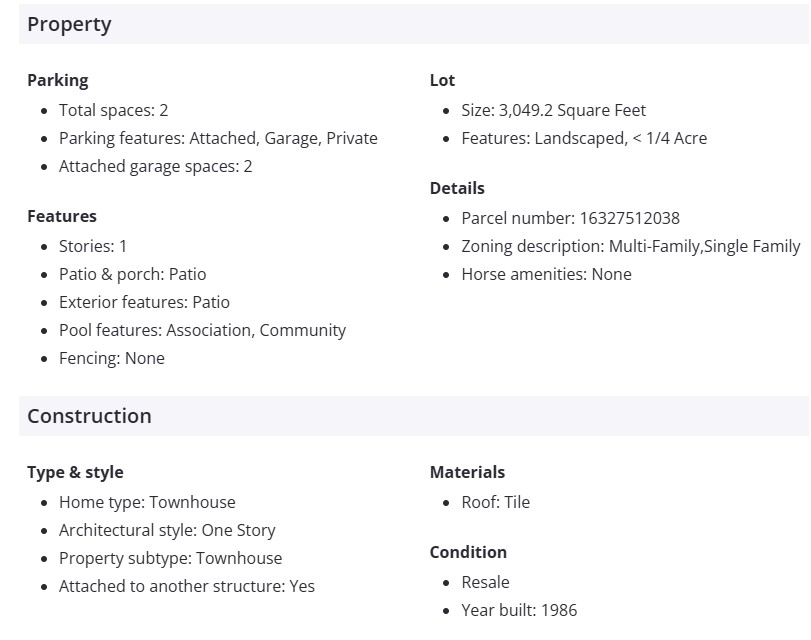The width and height of the screenshot is (811, 640).
Task: Click the Lot Features: Landscaped entry
Action: (584, 138)
